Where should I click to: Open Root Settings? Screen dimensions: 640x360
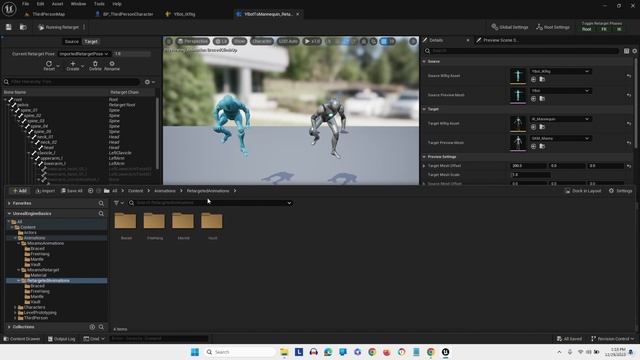coord(553,27)
